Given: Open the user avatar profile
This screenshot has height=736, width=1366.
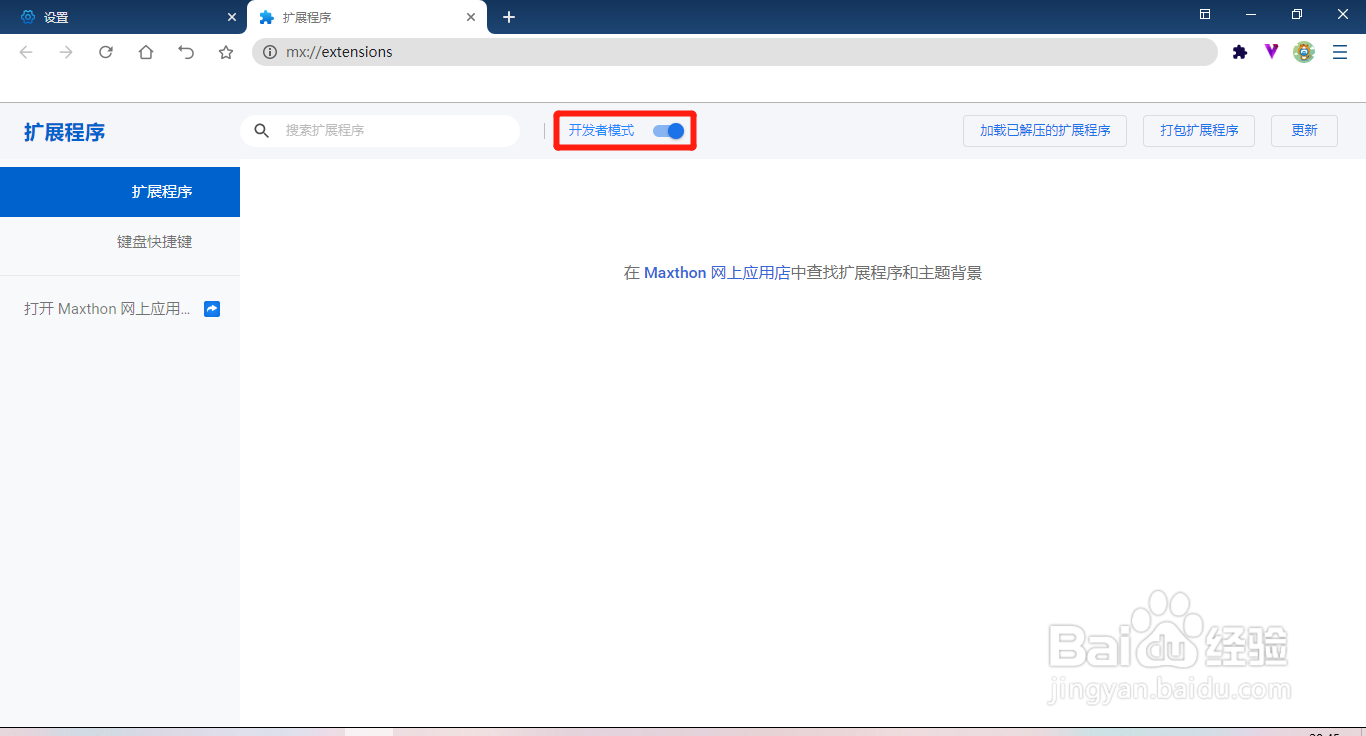Looking at the screenshot, I should click(x=1304, y=52).
